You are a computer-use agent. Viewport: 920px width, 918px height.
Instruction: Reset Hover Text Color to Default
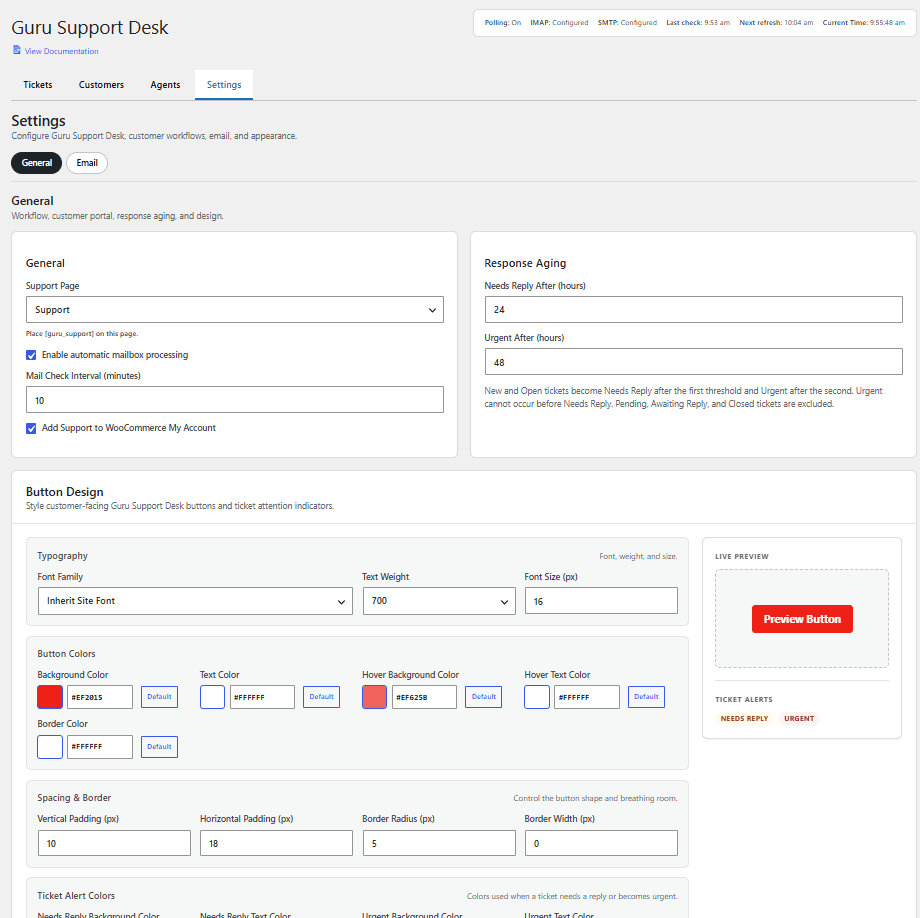click(x=646, y=697)
